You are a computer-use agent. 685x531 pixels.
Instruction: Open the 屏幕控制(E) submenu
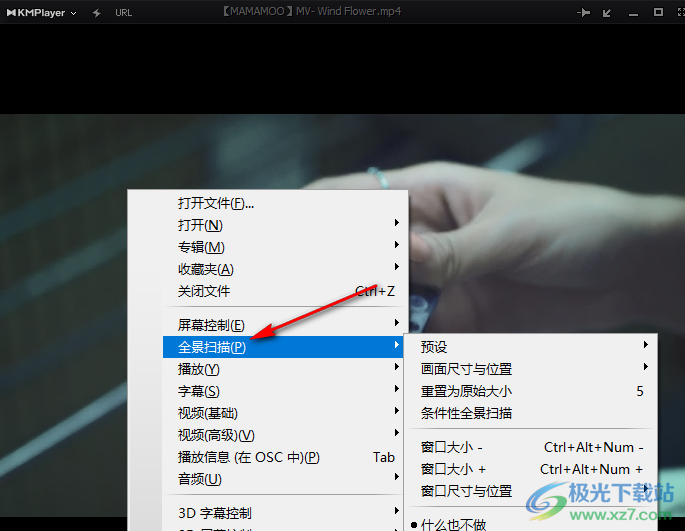(285, 325)
